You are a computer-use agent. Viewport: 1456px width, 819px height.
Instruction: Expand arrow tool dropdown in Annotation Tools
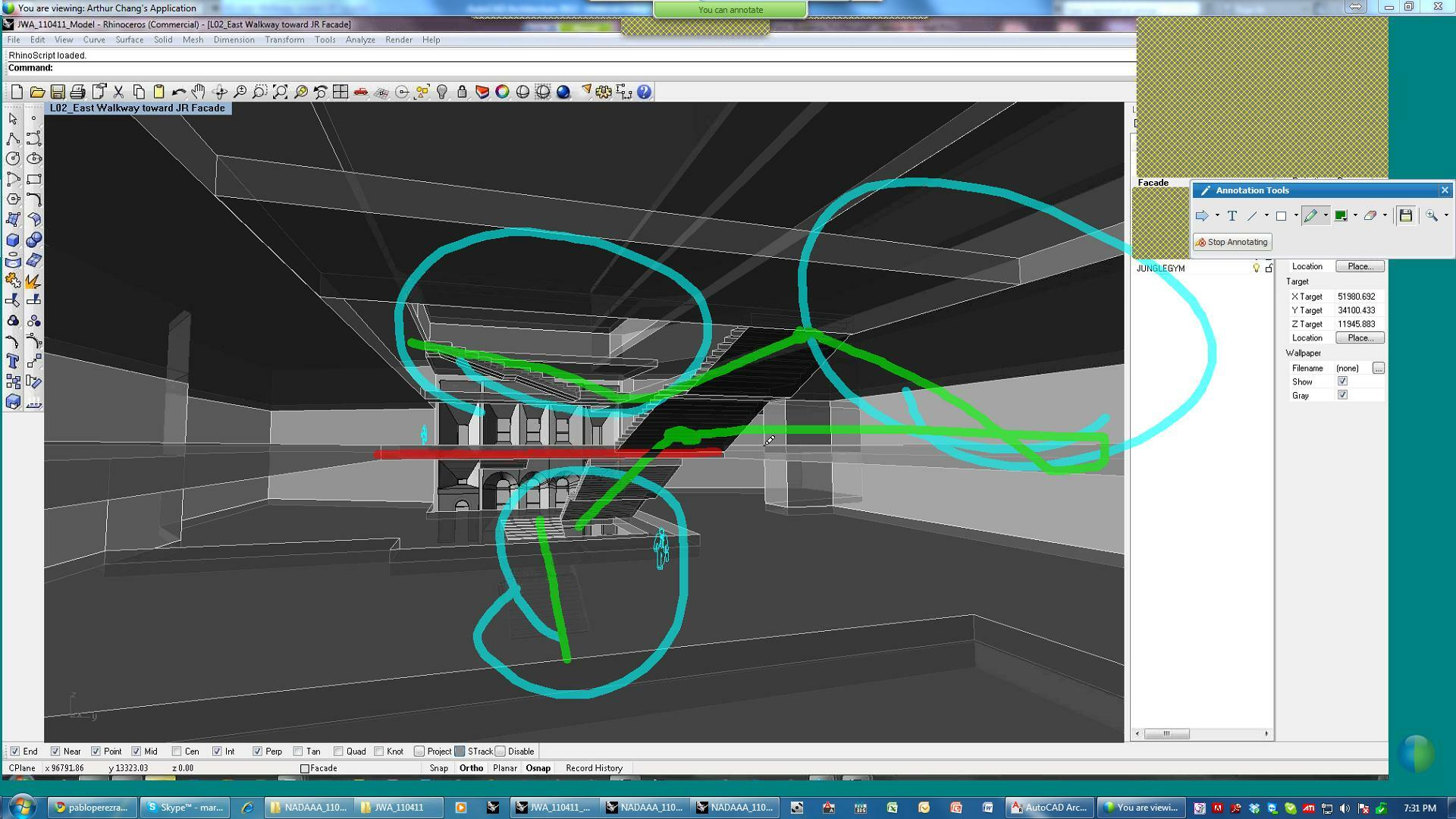click(x=1217, y=216)
